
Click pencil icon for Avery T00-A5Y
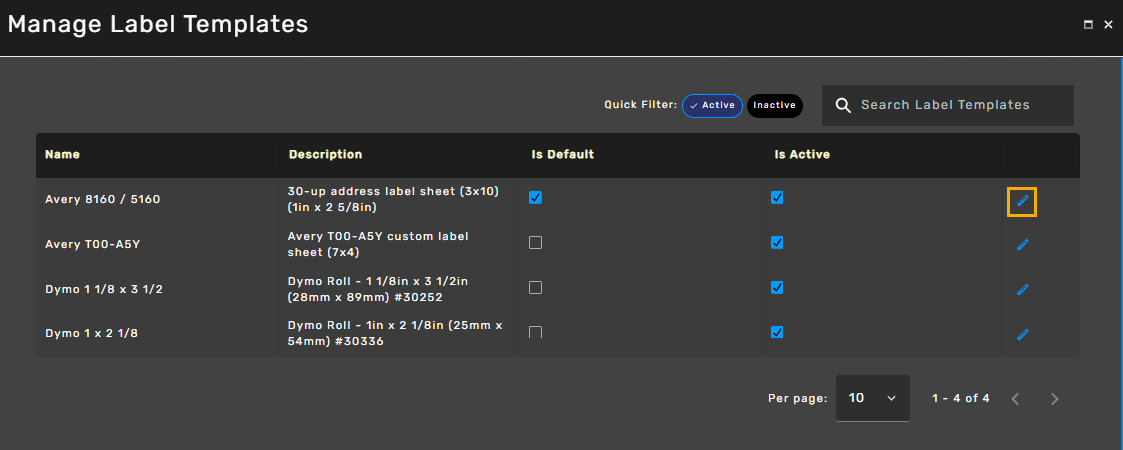pos(1022,245)
